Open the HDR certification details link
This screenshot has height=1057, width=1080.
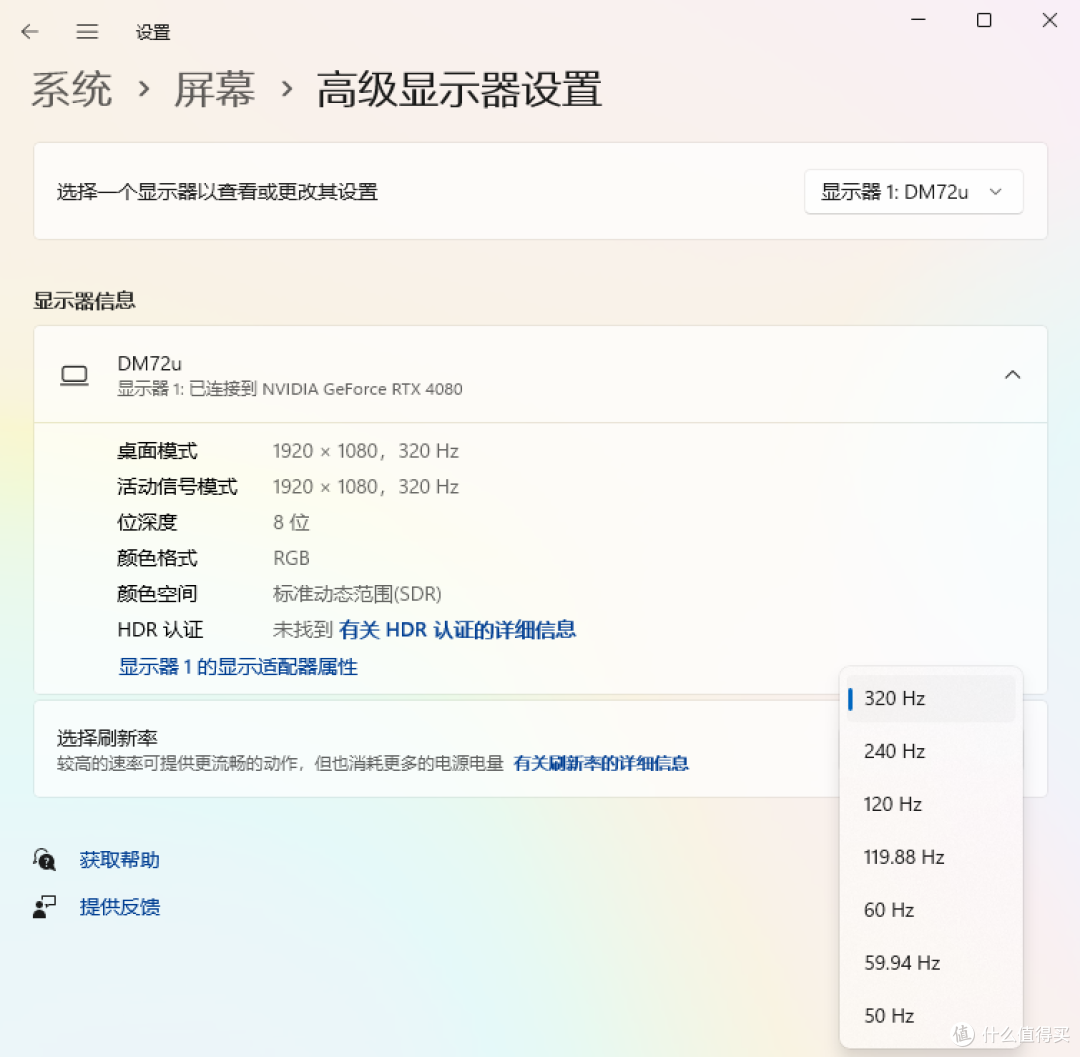(457, 629)
